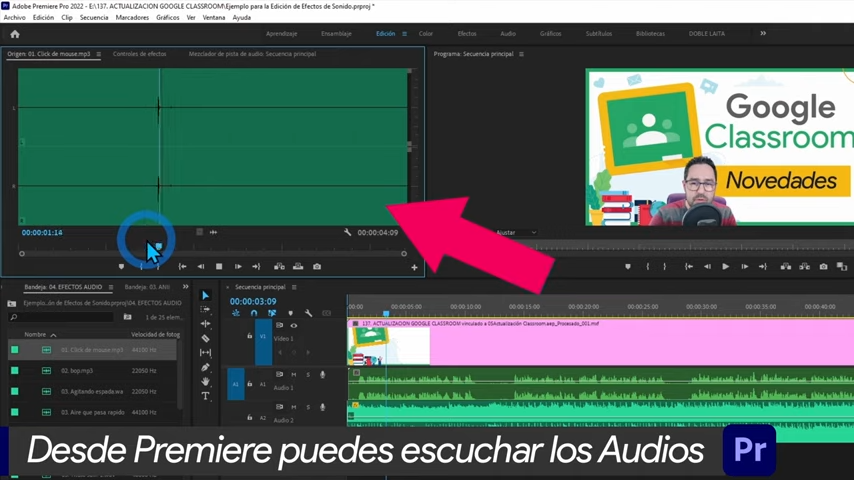Click project panel search field
The image size is (854, 480).
(x=61, y=317)
